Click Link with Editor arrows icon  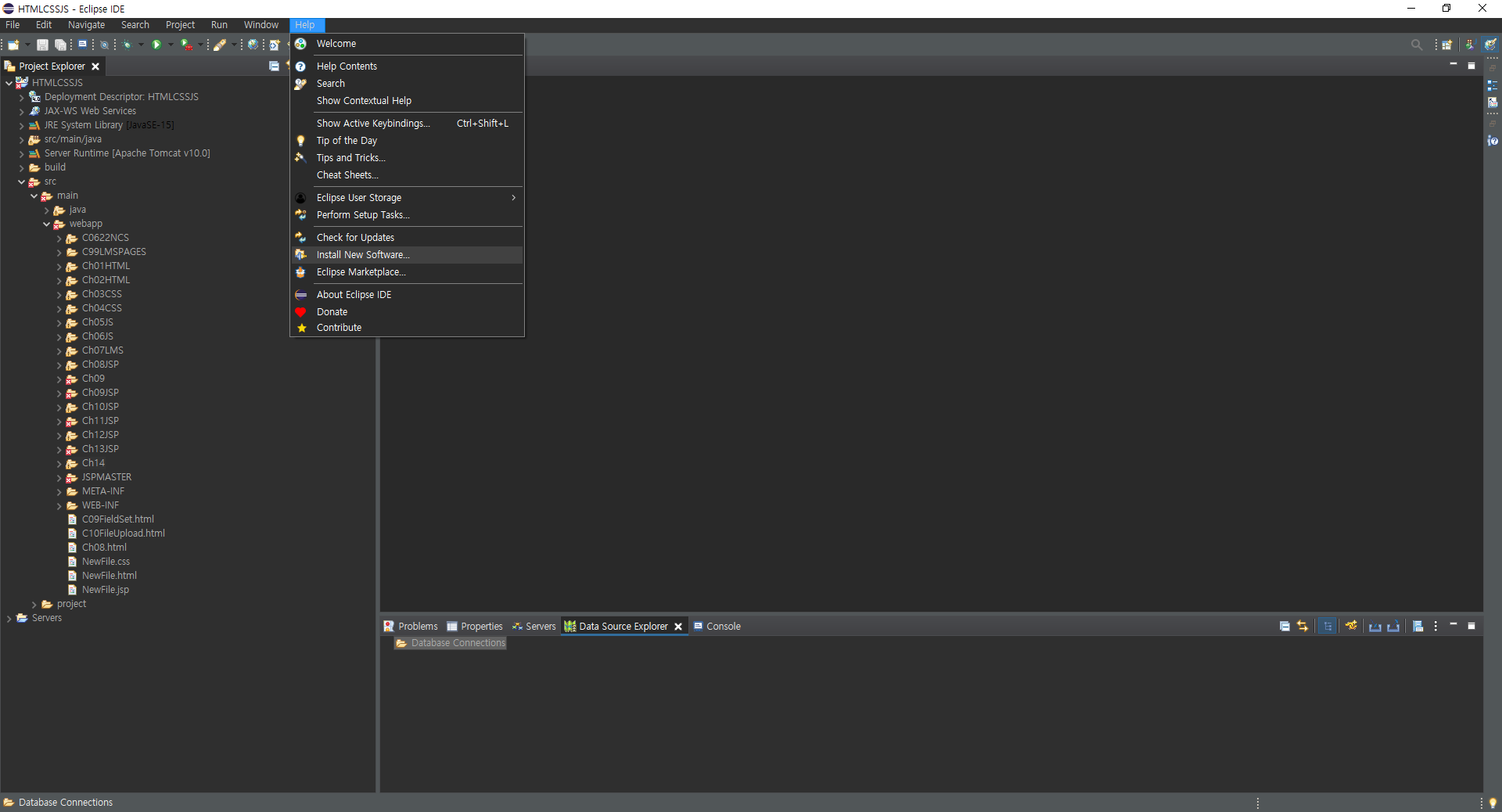1303,626
